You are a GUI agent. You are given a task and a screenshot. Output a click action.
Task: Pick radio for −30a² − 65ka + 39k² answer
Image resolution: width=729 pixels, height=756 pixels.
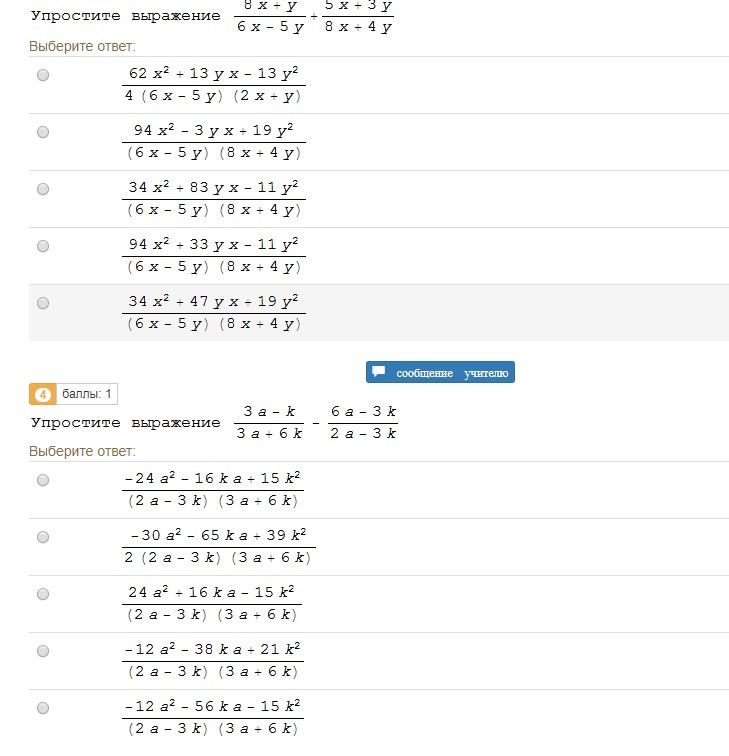[43, 537]
